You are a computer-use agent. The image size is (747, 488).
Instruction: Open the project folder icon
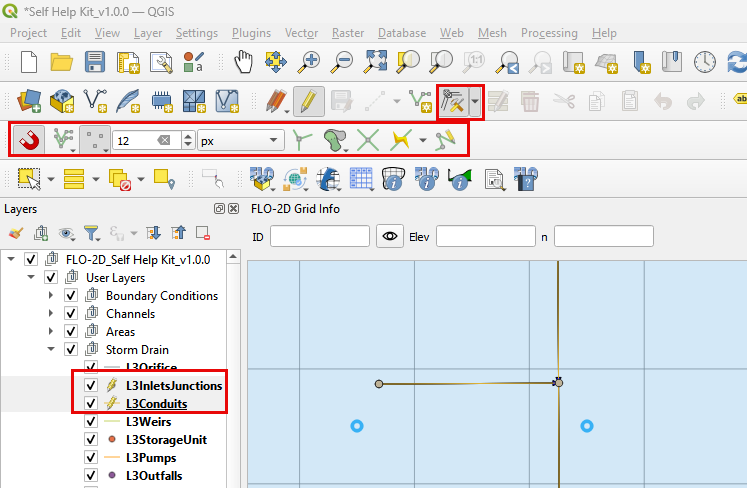(x=62, y=62)
